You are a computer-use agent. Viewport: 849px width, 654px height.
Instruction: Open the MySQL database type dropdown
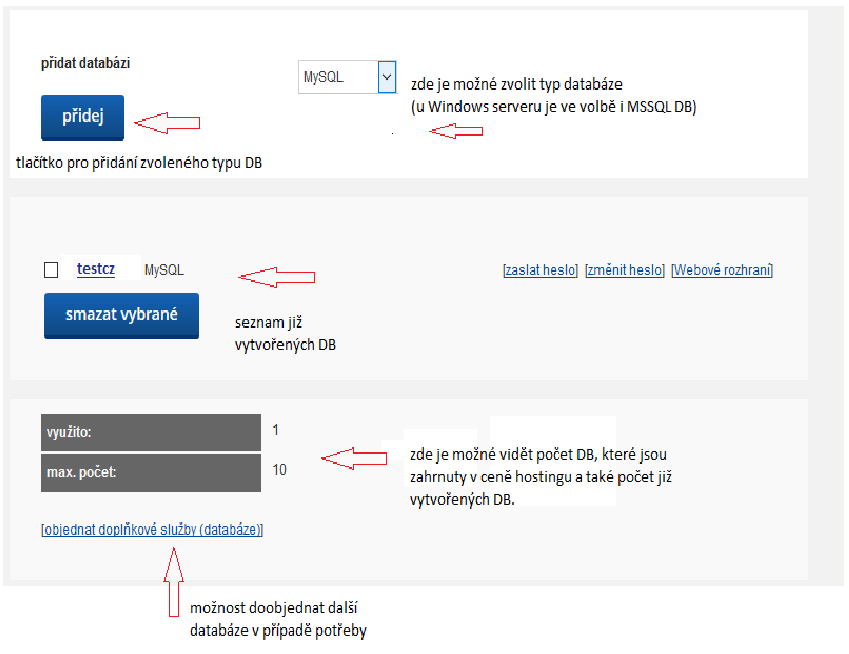pyautogui.click(x=347, y=77)
